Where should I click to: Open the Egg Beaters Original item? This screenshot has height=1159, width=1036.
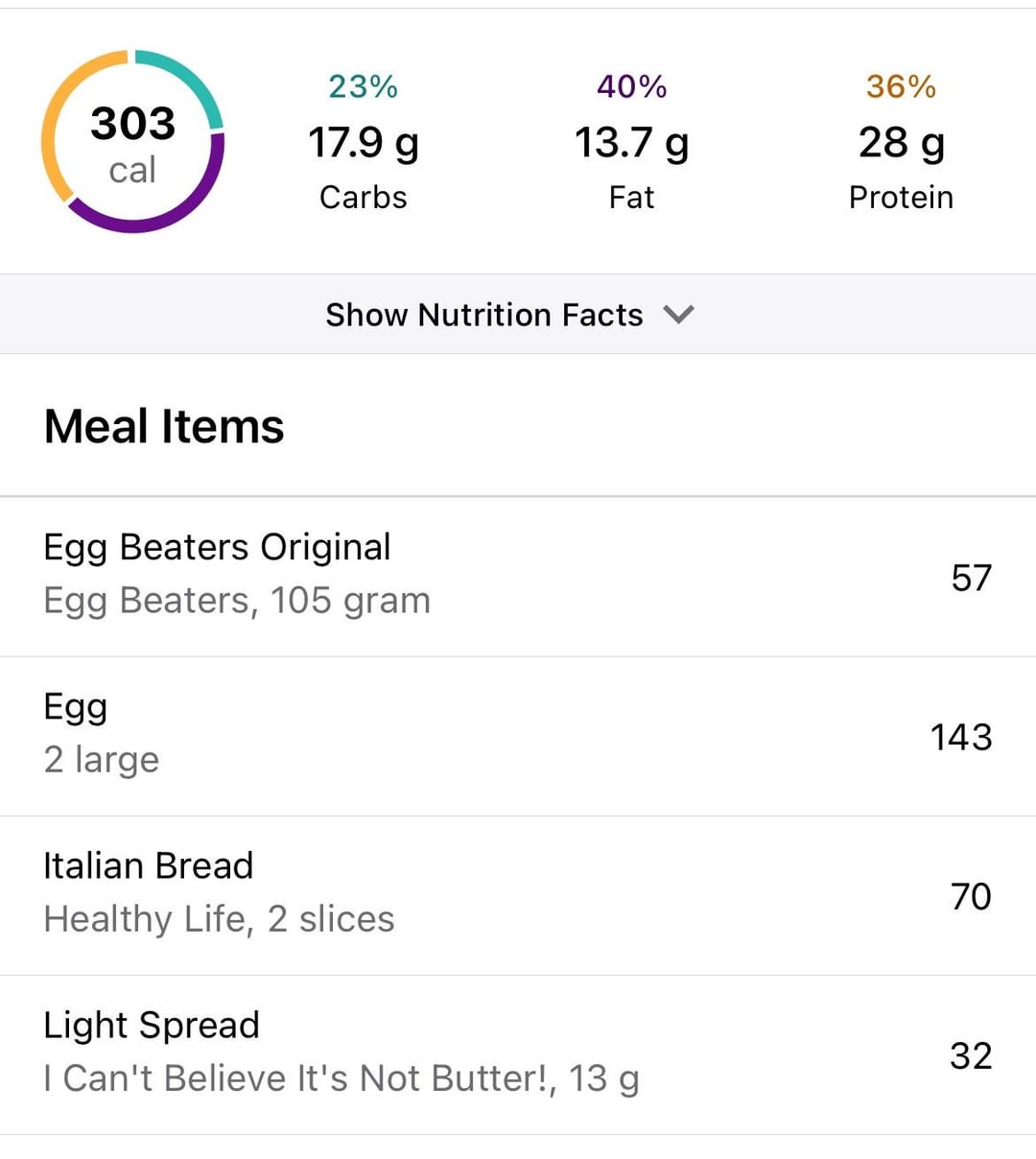[x=518, y=577]
